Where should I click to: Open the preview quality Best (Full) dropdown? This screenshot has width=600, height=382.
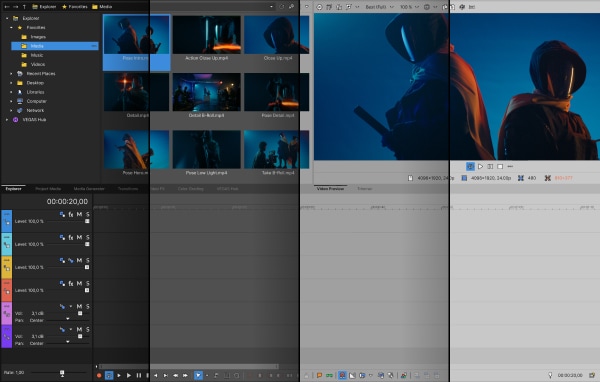[x=379, y=7]
